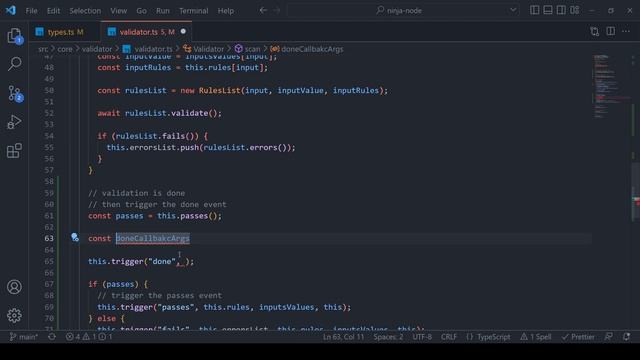Click line number 67 in gutter

click(49, 284)
